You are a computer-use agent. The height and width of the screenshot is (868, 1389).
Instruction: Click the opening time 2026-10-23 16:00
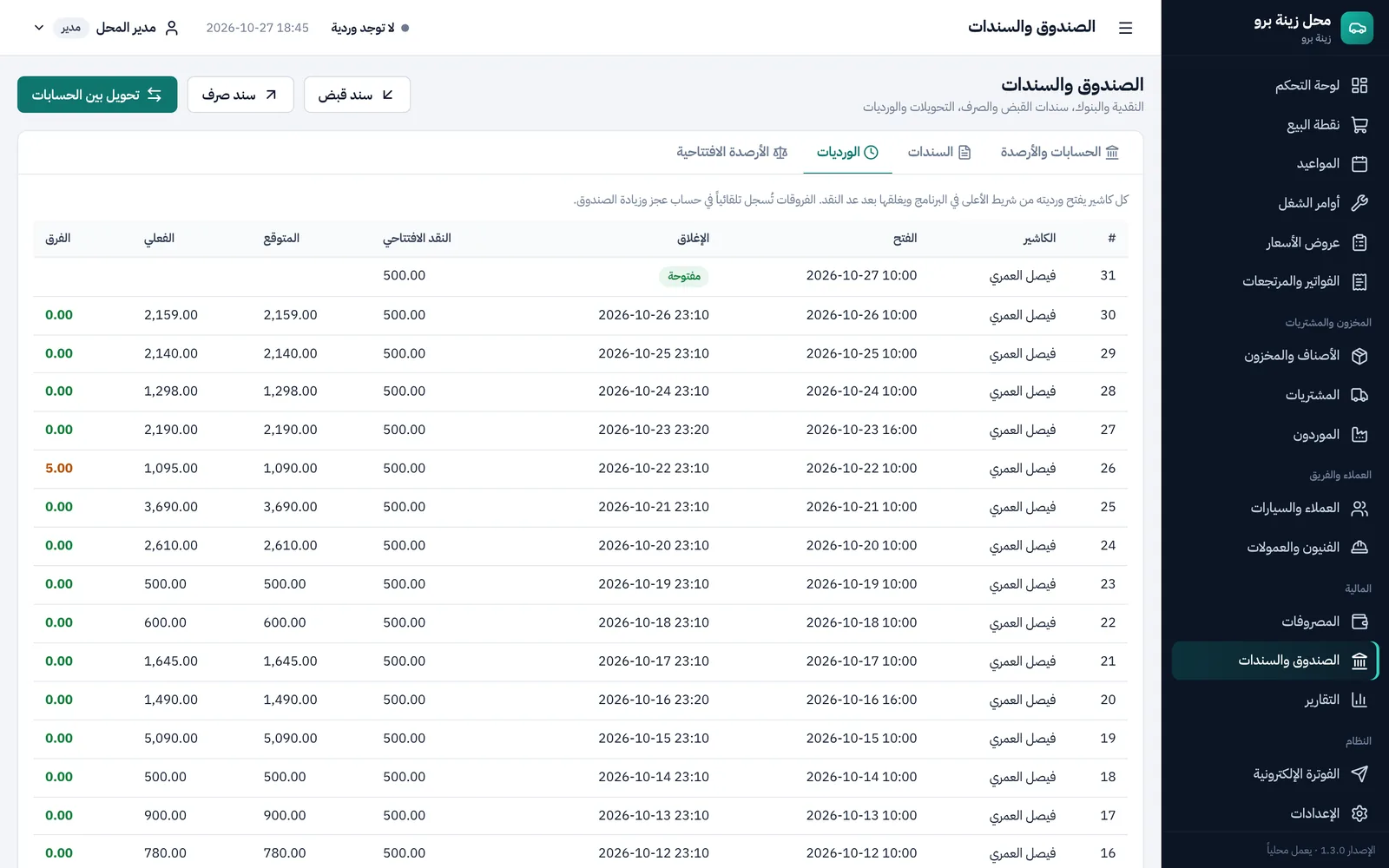[x=861, y=430]
